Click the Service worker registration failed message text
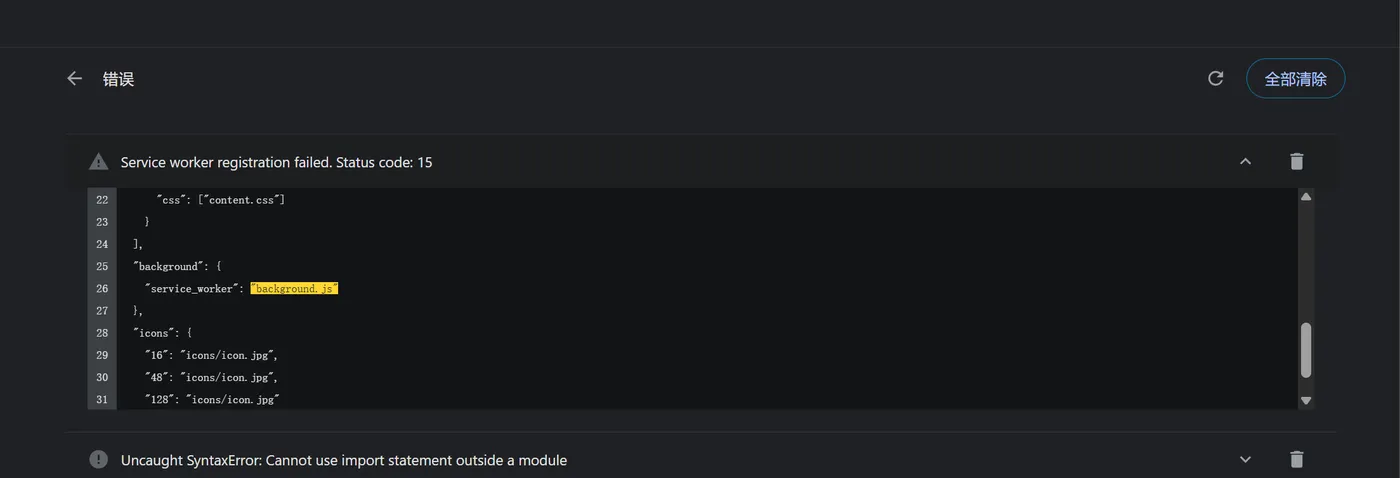This screenshot has height=478, width=1400. click(x=276, y=162)
